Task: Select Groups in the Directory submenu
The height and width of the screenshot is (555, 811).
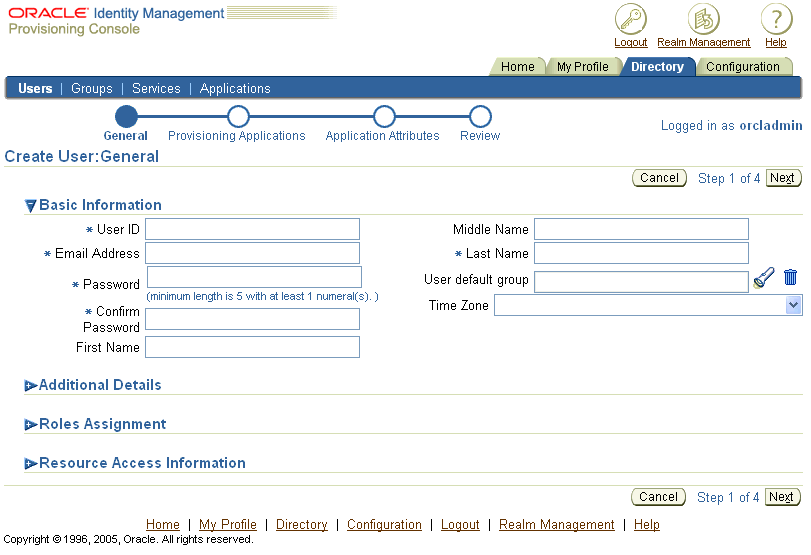Action: (92, 89)
